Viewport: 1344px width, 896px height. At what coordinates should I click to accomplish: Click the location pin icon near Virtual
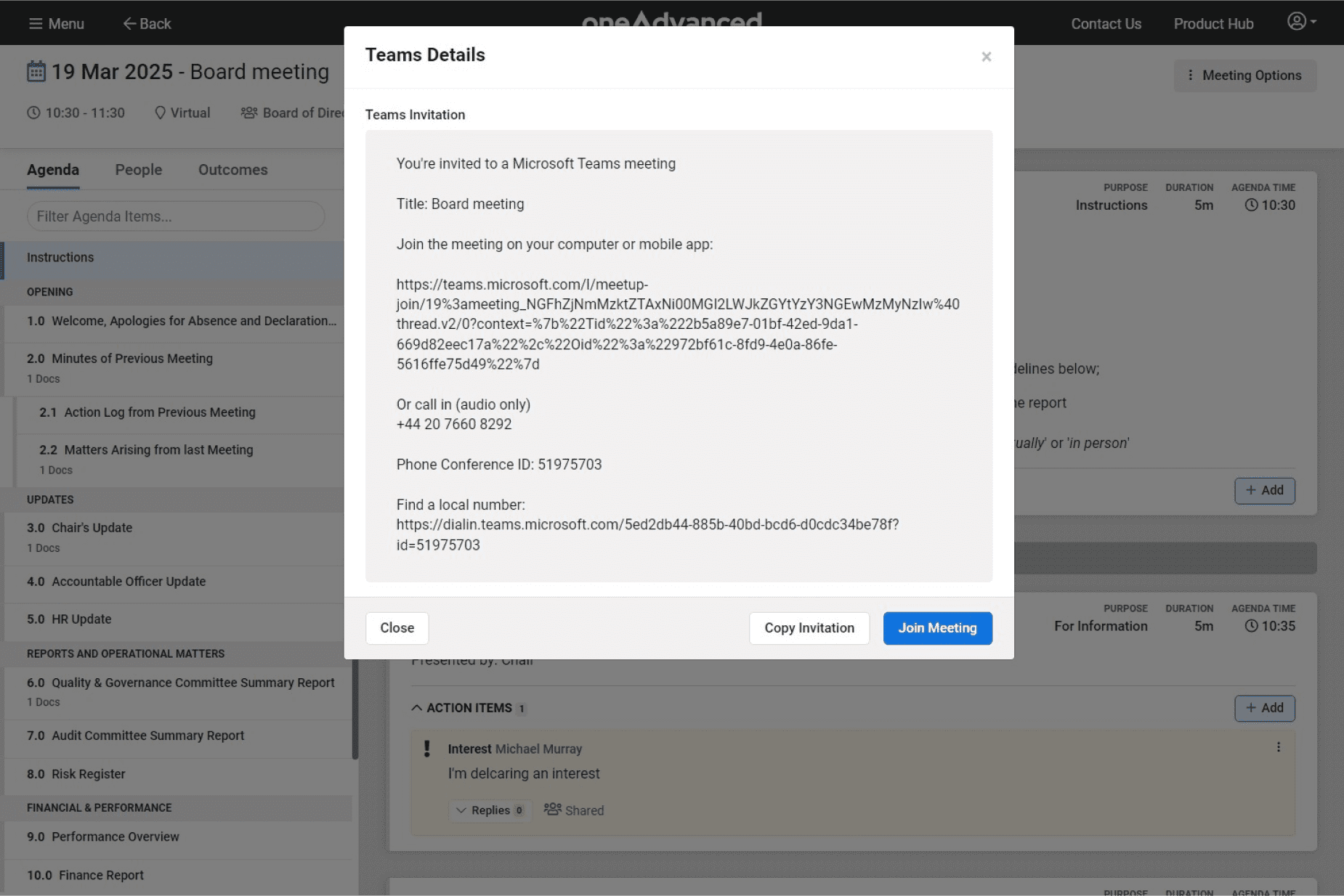pos(160,113)
